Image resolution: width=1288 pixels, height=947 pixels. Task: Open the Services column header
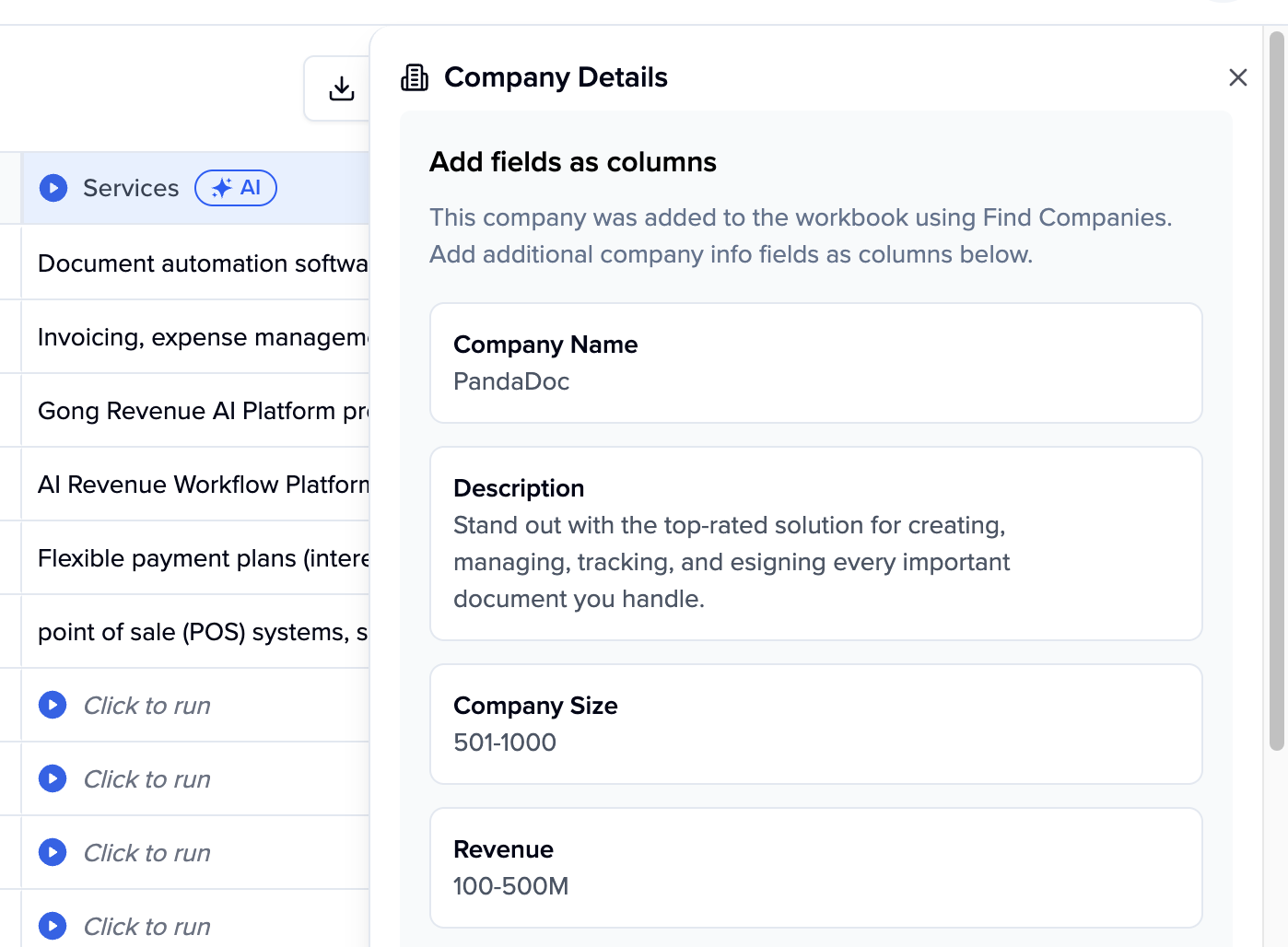click(131, 188)
